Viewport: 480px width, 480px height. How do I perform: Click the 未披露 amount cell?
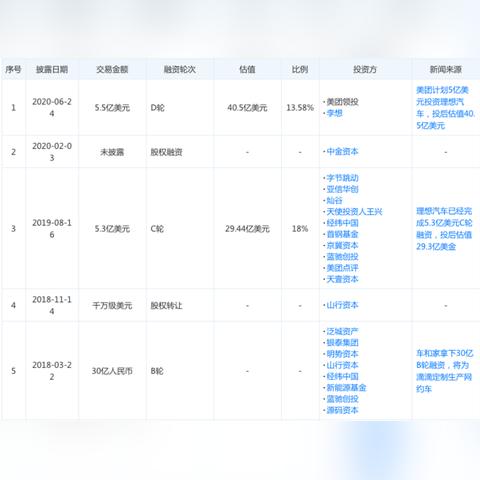coord(112,152)
